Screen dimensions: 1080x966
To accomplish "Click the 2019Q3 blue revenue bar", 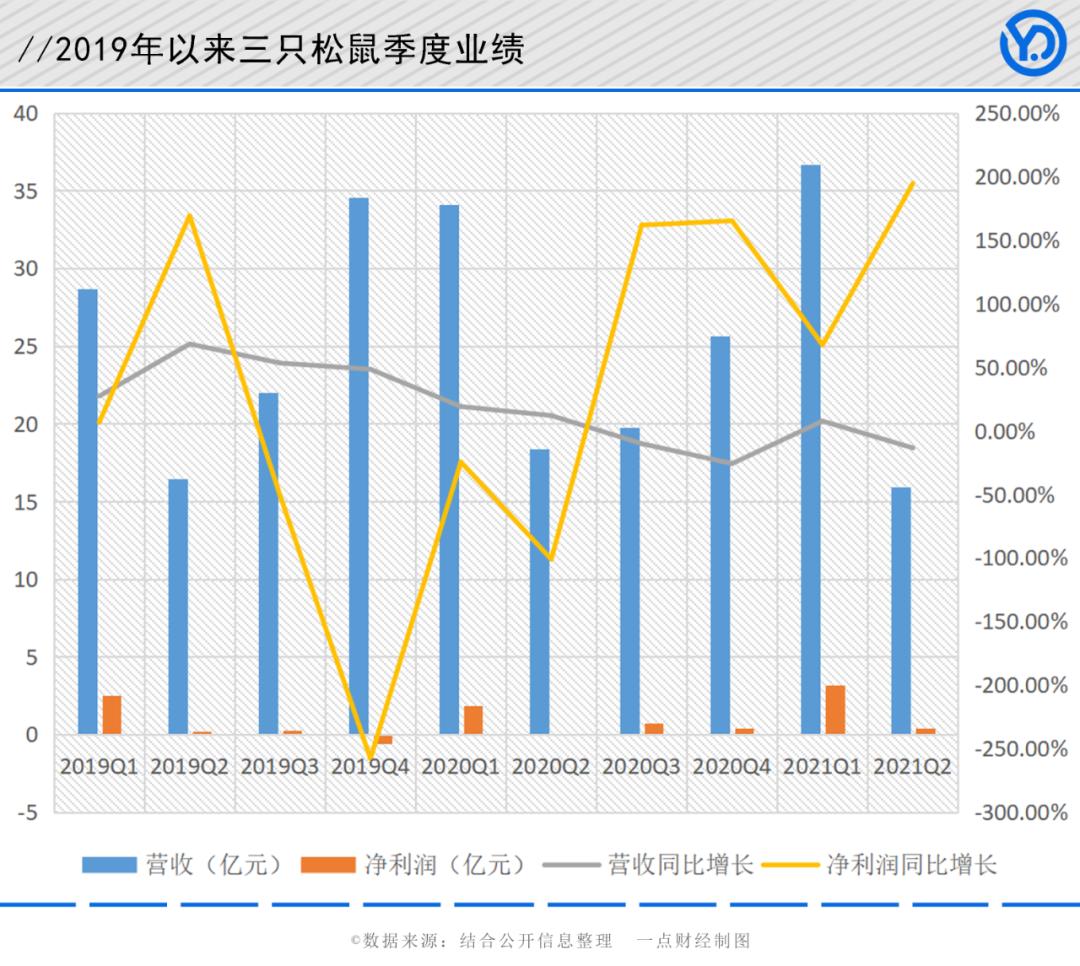I will click(269, 564).
